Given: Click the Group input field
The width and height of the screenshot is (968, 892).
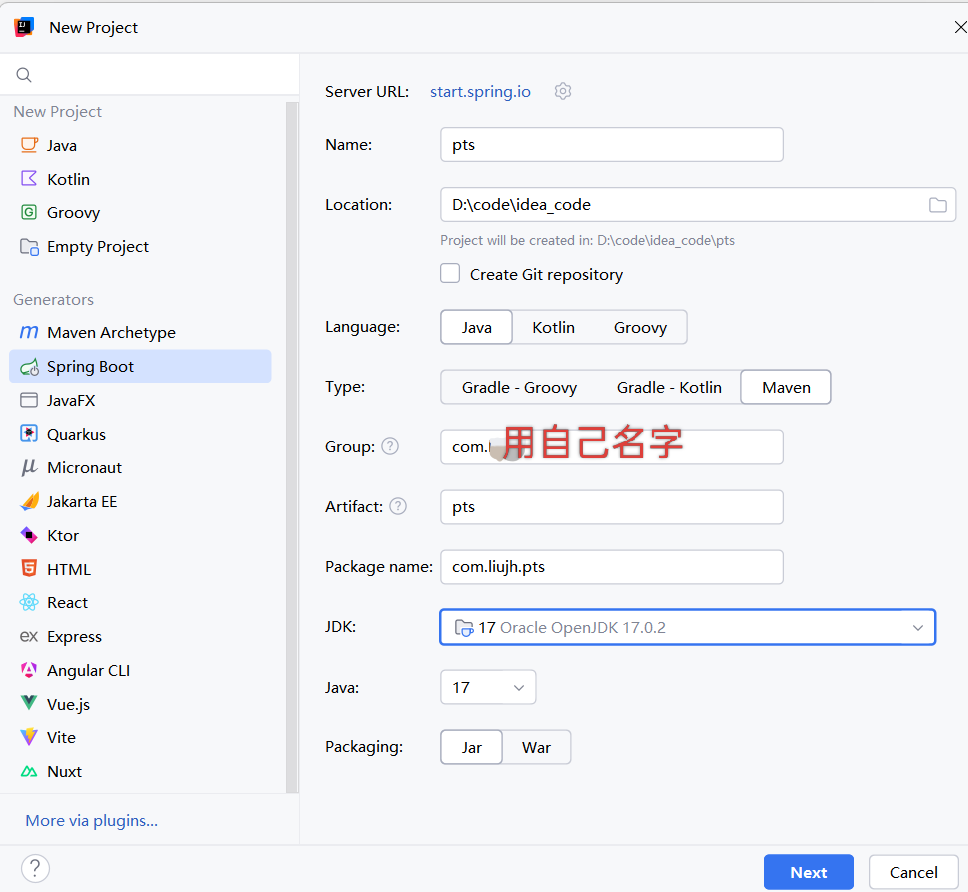Looking at the screenshot, I should tap(612, 447).
